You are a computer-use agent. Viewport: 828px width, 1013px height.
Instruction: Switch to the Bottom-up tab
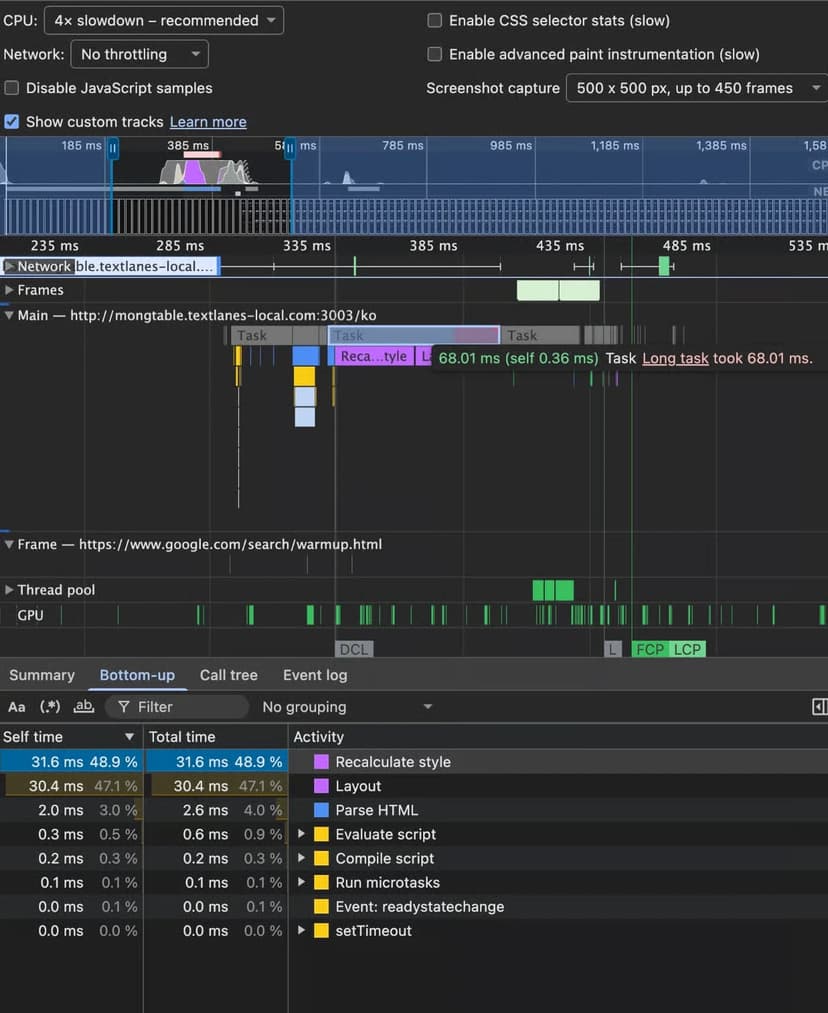click(137, 675)
